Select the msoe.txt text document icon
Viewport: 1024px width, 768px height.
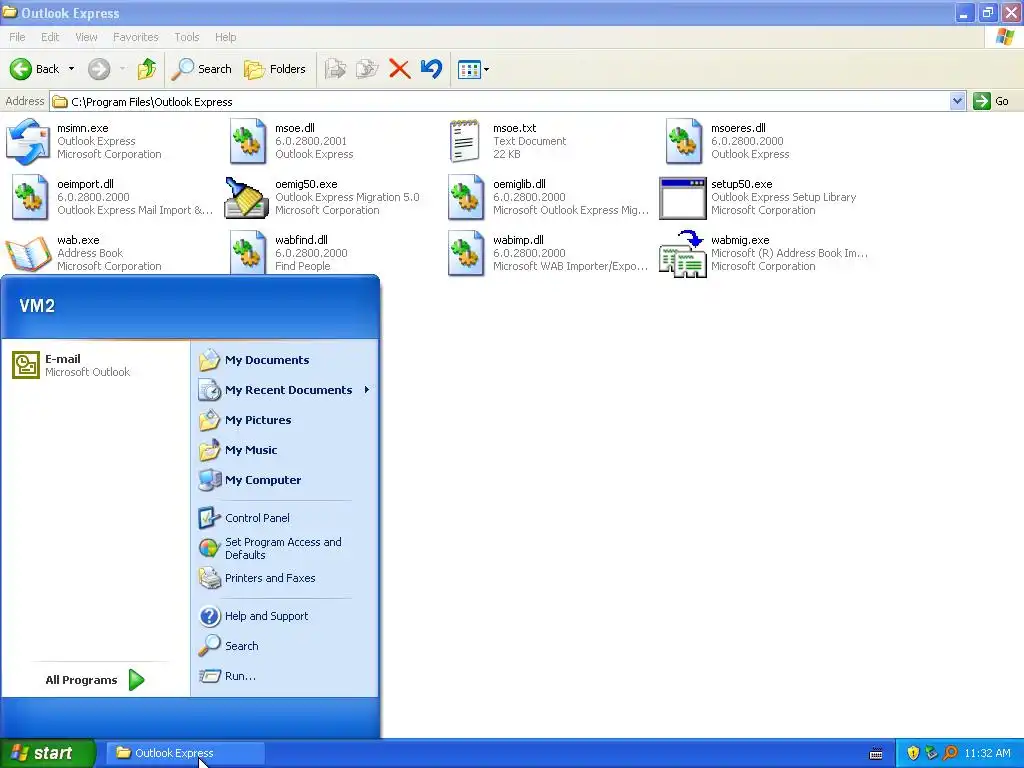465,141
